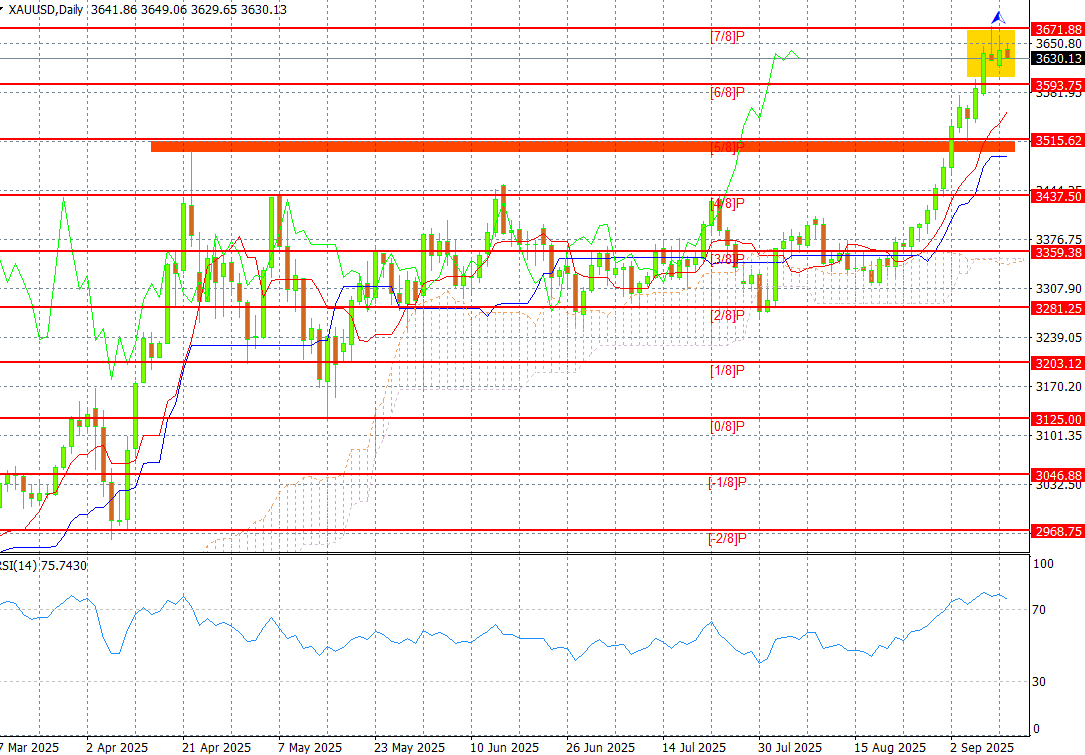The width and height of the screenshot is (1085, 755).
Task: Click the 30 level on the RSI scale
Action: [x=1039, y=682]
